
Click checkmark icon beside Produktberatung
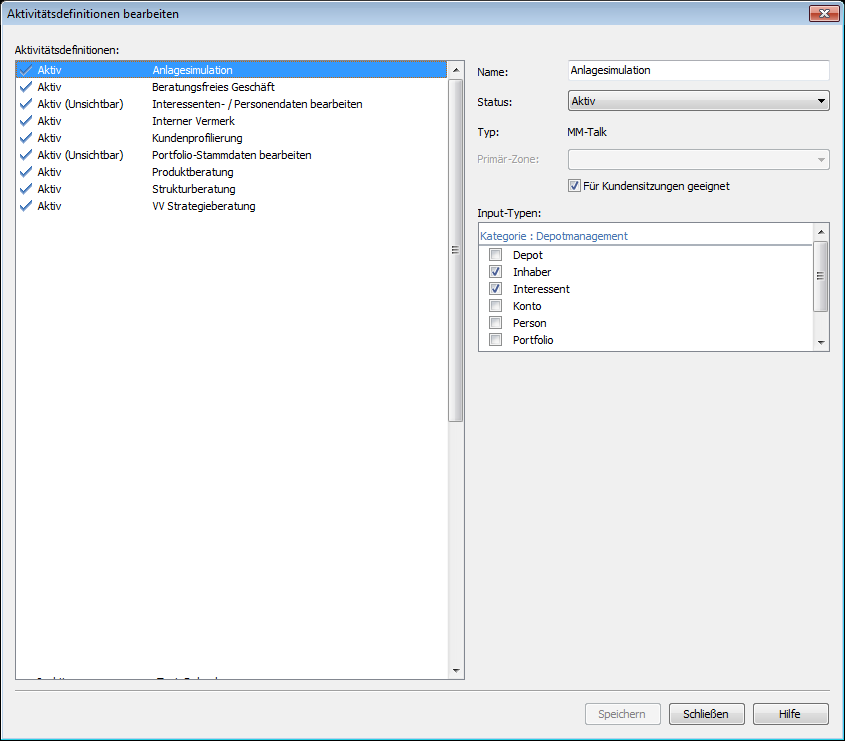pyautogui.click(x=26, y=172)
